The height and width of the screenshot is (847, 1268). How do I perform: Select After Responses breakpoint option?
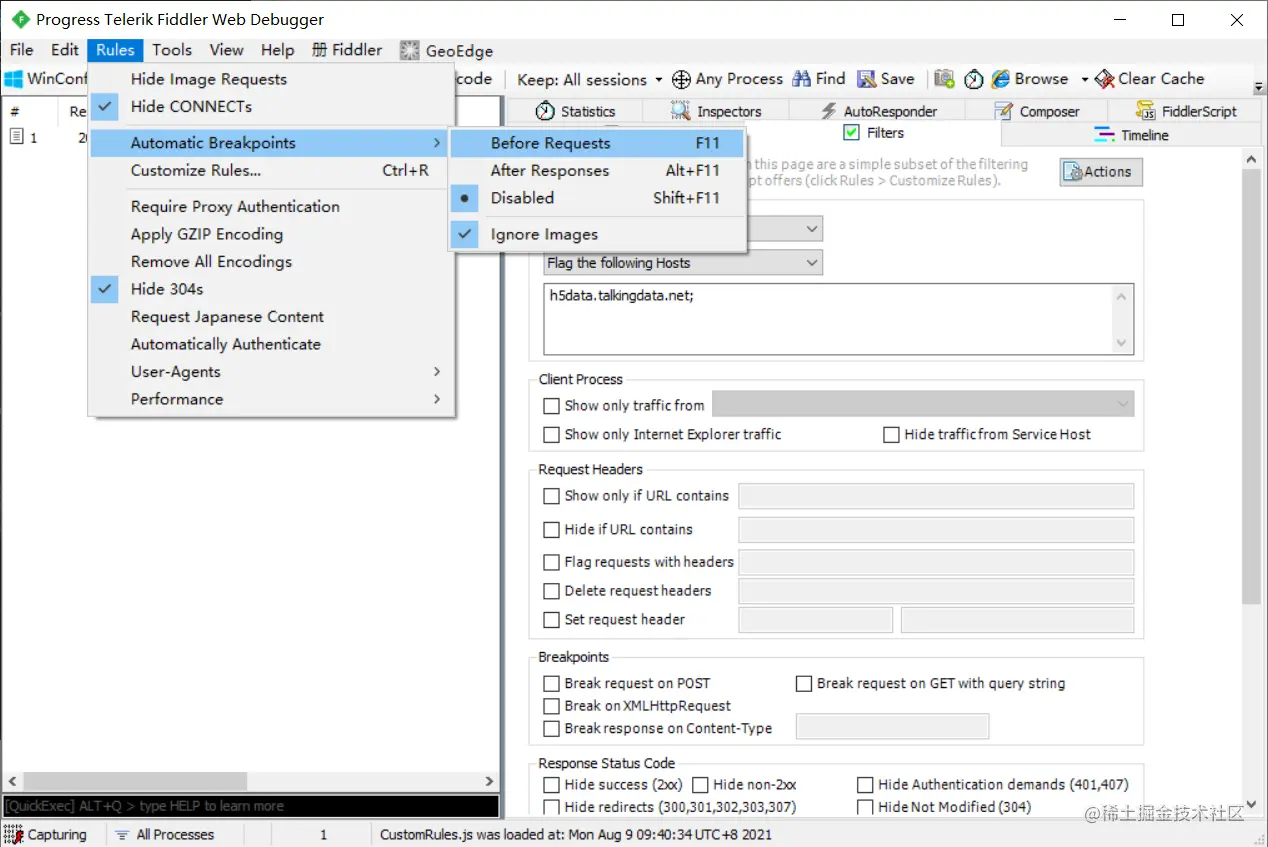click(597, 171)
